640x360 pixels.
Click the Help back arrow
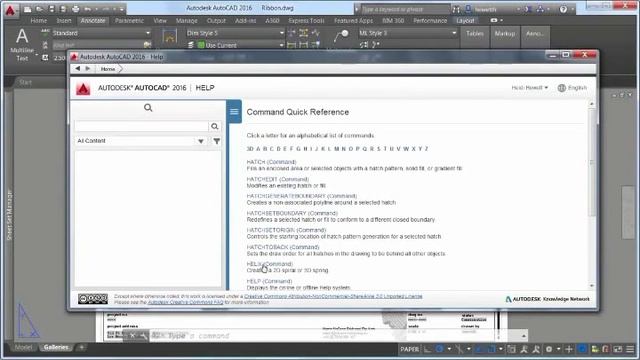pyautogui.click(x=78, y=69)
